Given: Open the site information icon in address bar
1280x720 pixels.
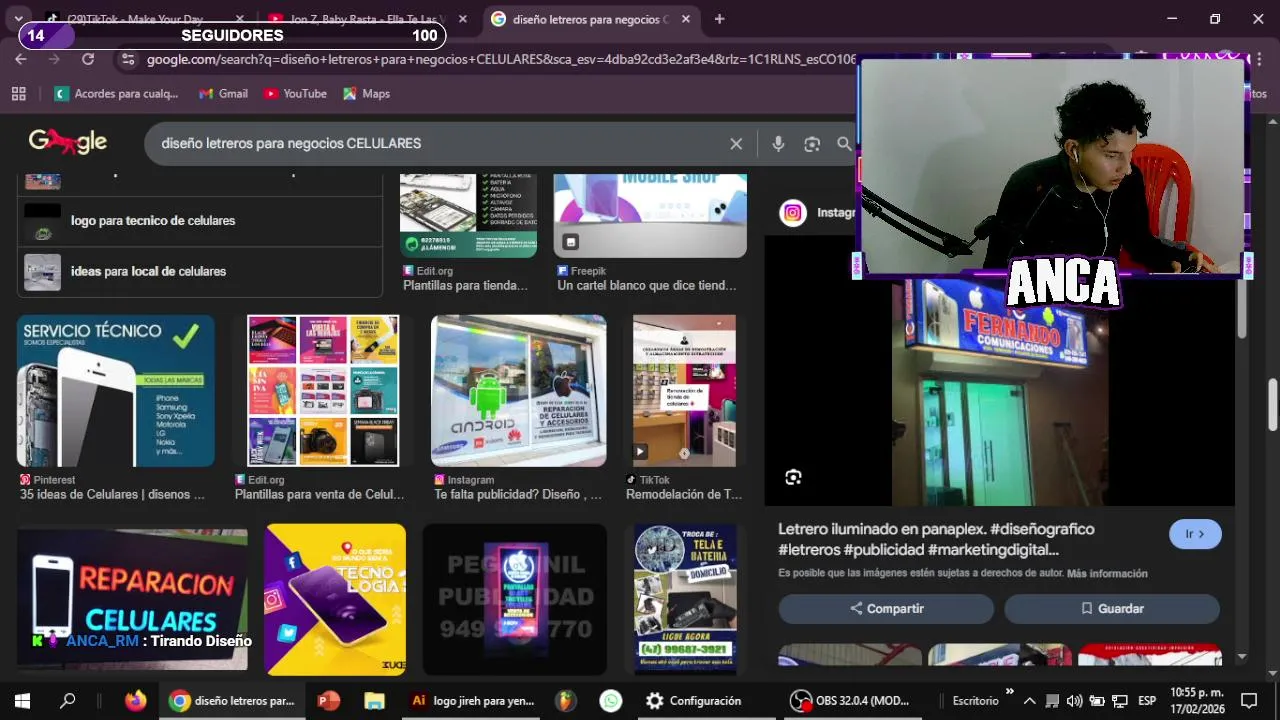Looking at the screenshot, I should [x=127, y=60].
